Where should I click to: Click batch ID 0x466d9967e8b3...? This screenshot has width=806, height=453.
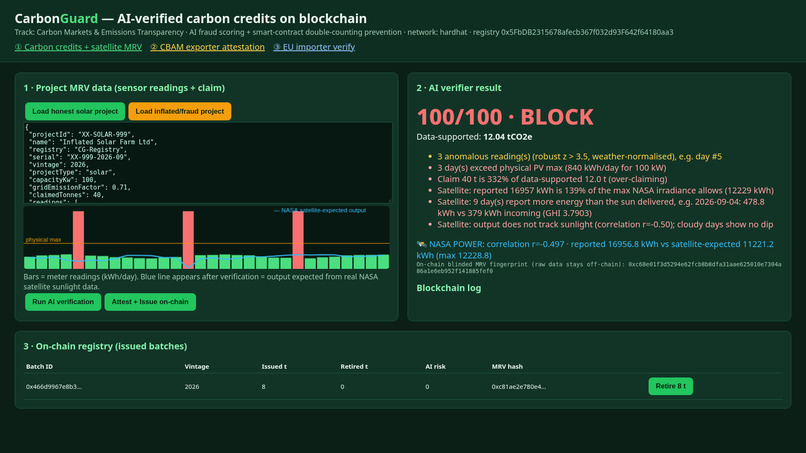click(54, 387)
